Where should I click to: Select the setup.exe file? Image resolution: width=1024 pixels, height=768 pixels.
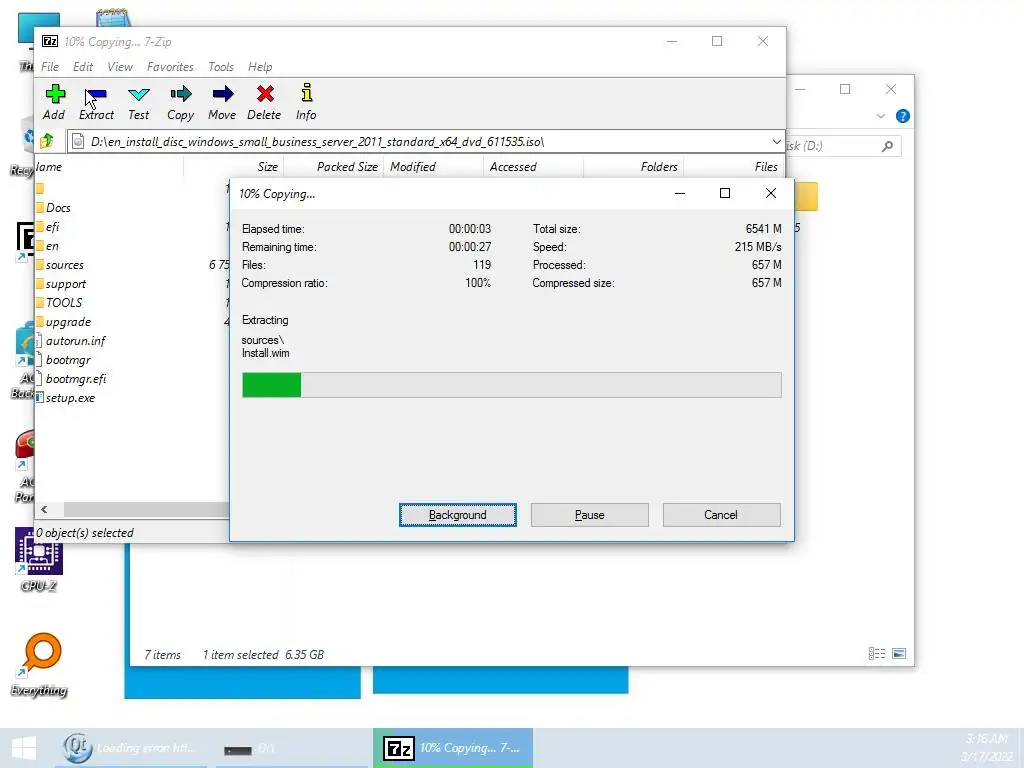coord(71,398)
